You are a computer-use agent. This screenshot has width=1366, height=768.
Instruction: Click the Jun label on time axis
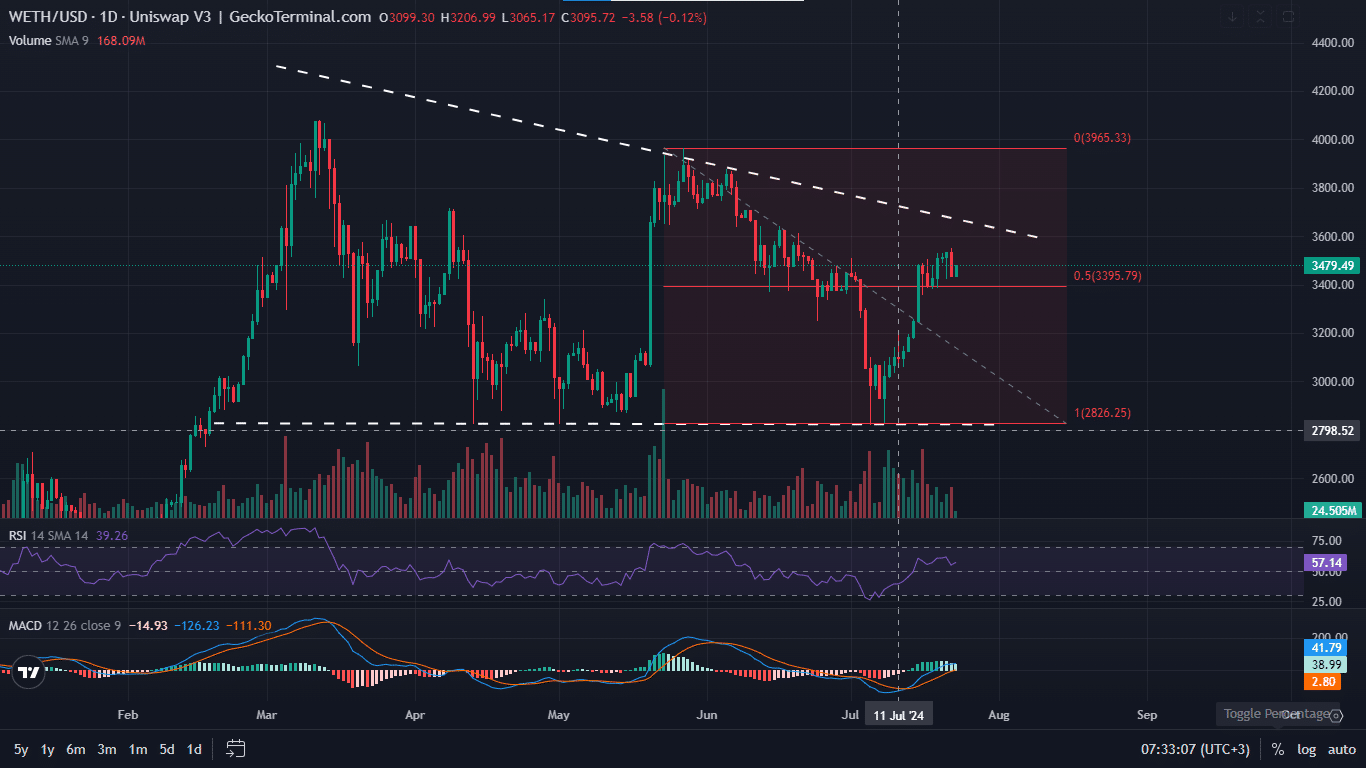707,715
